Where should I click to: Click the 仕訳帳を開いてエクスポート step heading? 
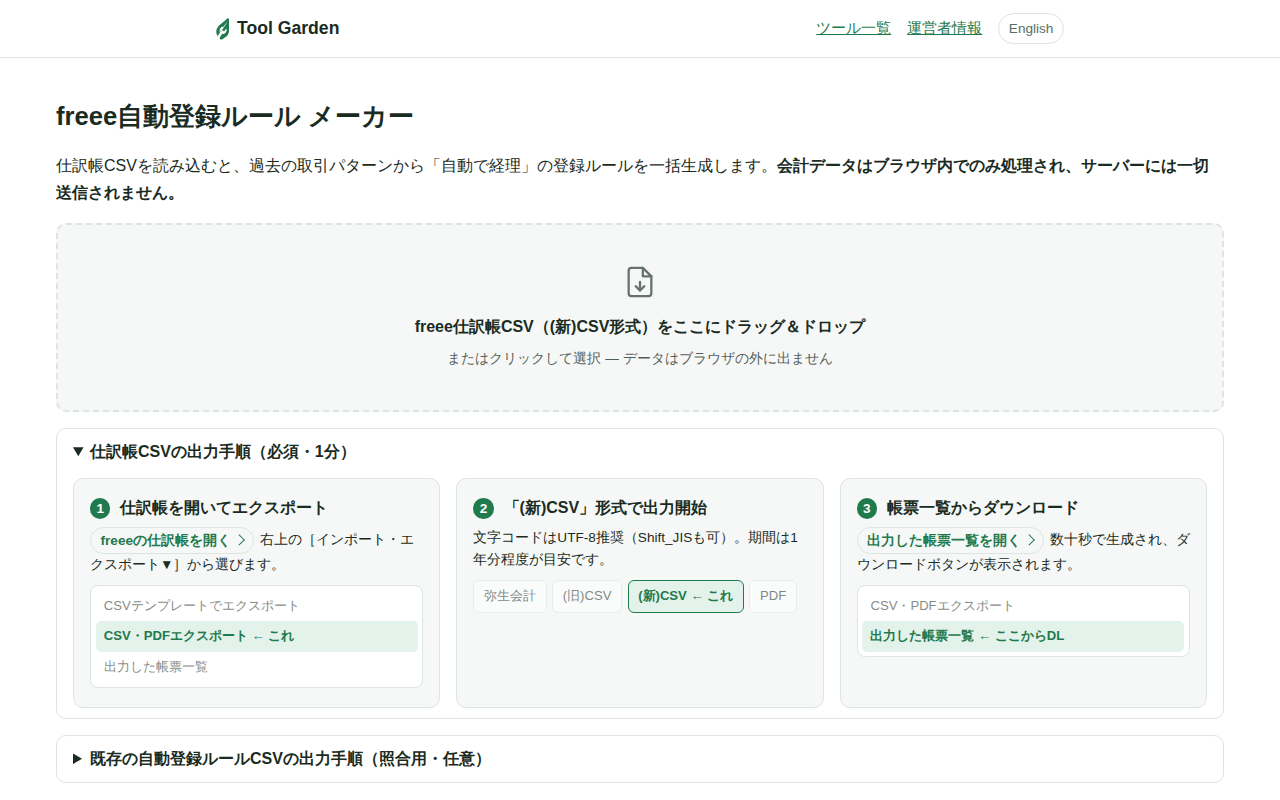coord(223,508)
